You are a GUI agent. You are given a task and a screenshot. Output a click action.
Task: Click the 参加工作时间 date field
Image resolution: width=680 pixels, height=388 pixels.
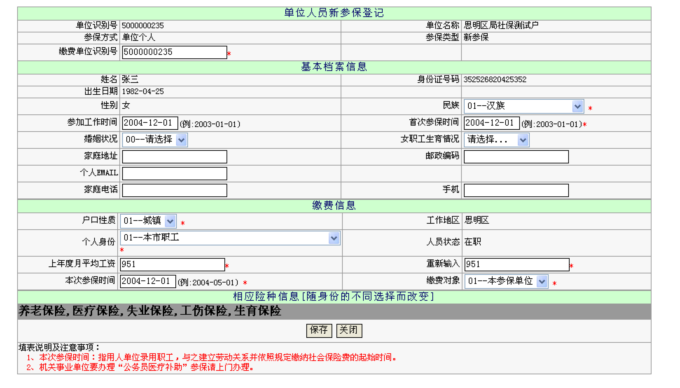(x=150, y=123)
